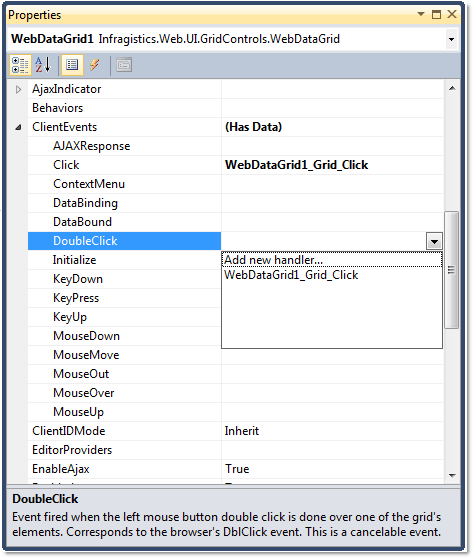
Task: Open the WebDataGrid1 object selector dropdown
Action: coord(451,39)
